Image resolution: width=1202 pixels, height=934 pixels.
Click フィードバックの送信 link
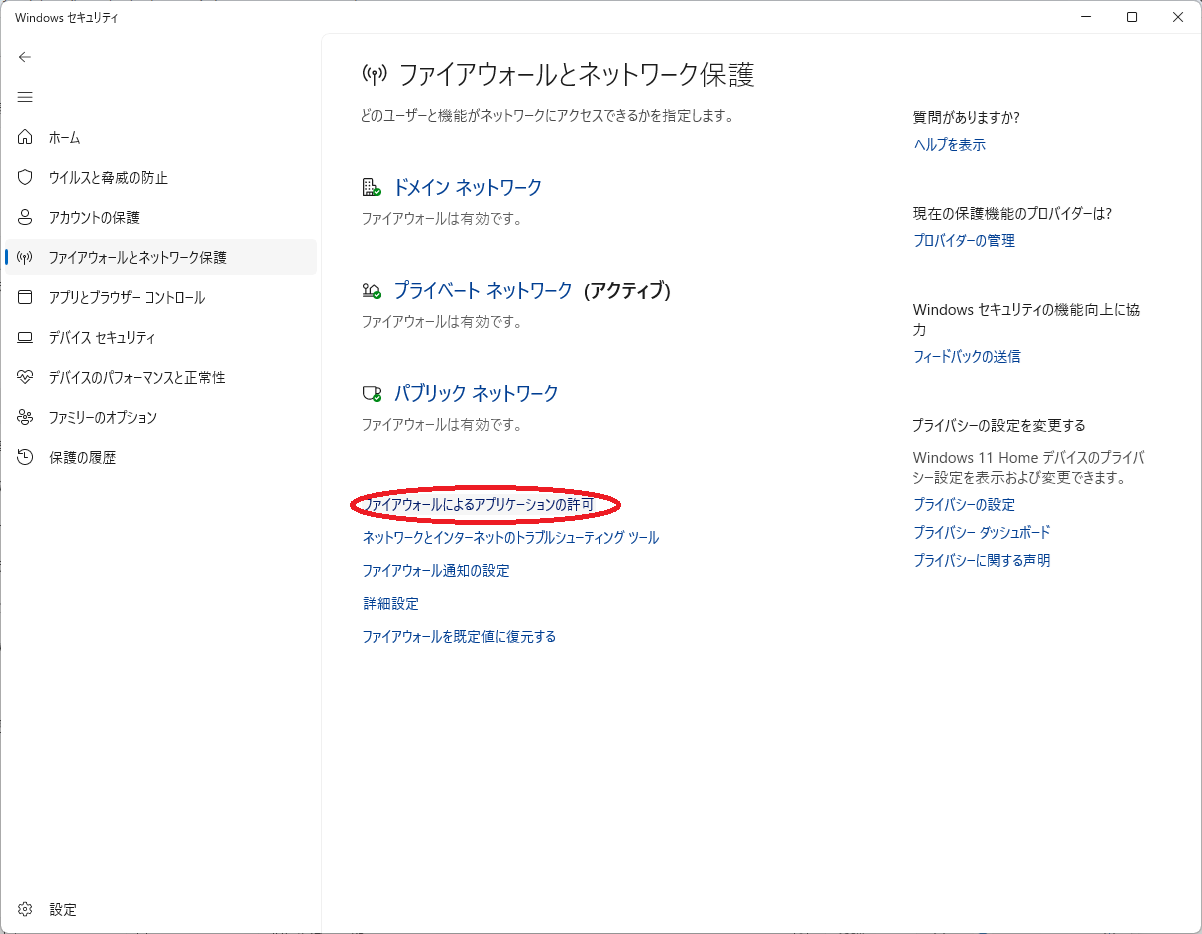[967, 356]
